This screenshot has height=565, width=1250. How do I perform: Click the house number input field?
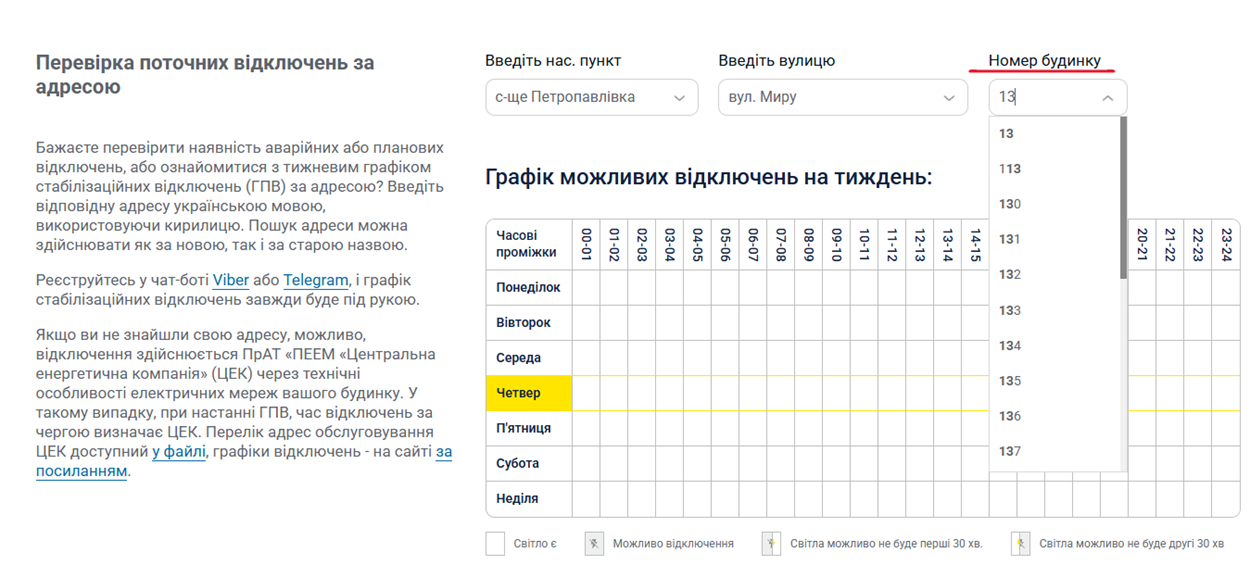point(1040,98)
